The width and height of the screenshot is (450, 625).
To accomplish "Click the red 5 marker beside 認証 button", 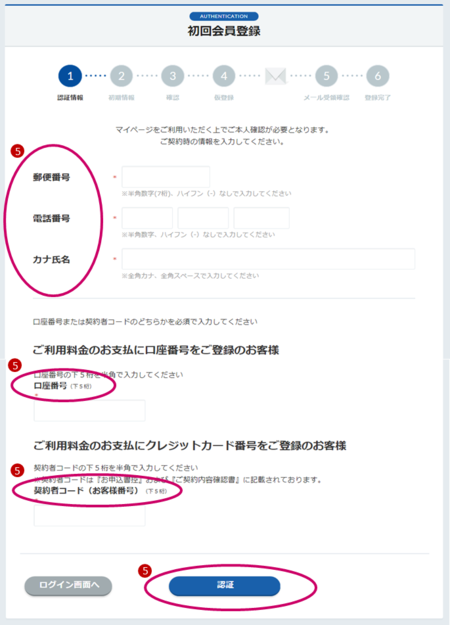I will pos(145,571).
